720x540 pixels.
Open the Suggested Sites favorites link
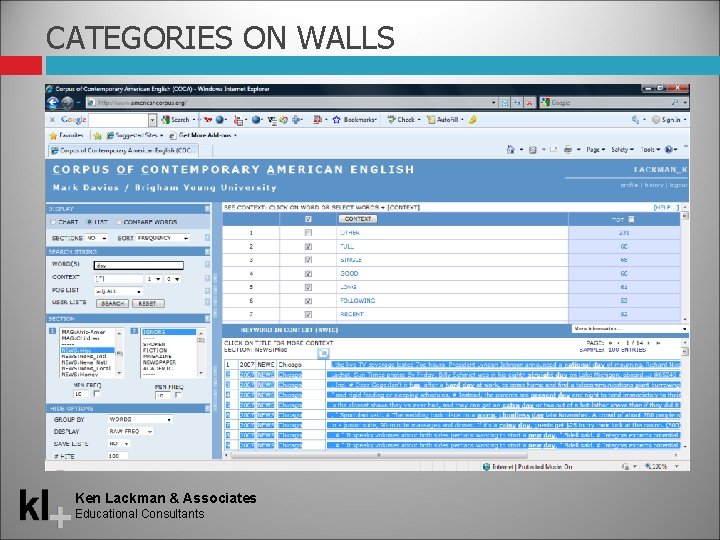coord(135,135)
